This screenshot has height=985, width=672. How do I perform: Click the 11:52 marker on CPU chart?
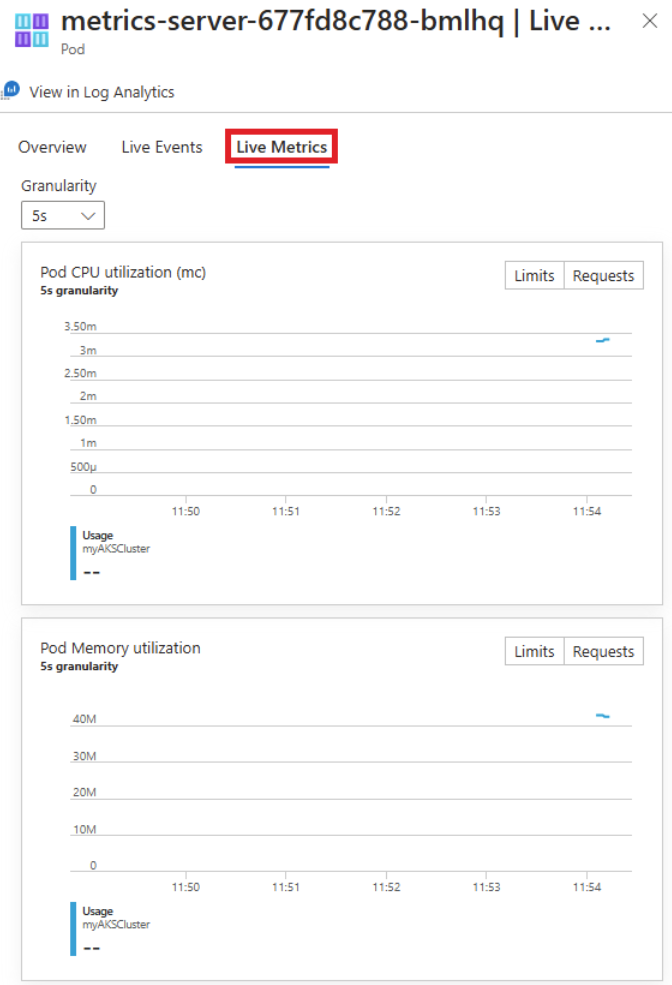coord(386,511)
